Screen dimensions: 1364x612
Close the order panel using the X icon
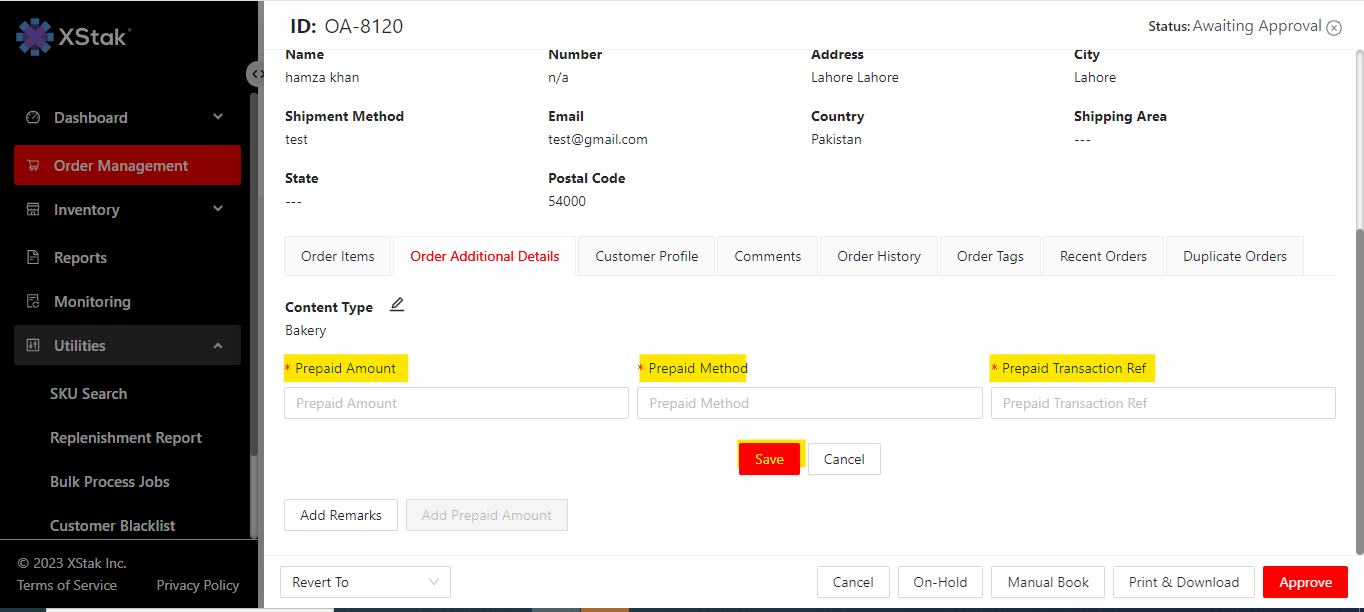click(x=1334, y=28)
